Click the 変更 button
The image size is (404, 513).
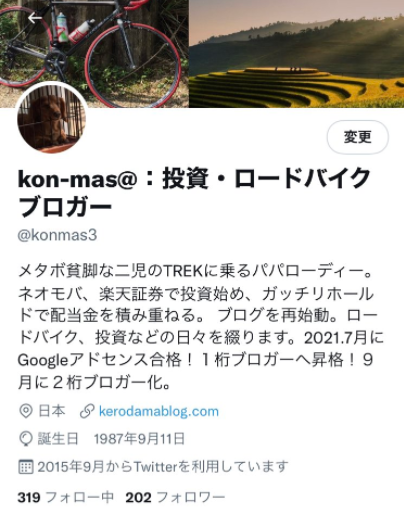pos(358,137)
